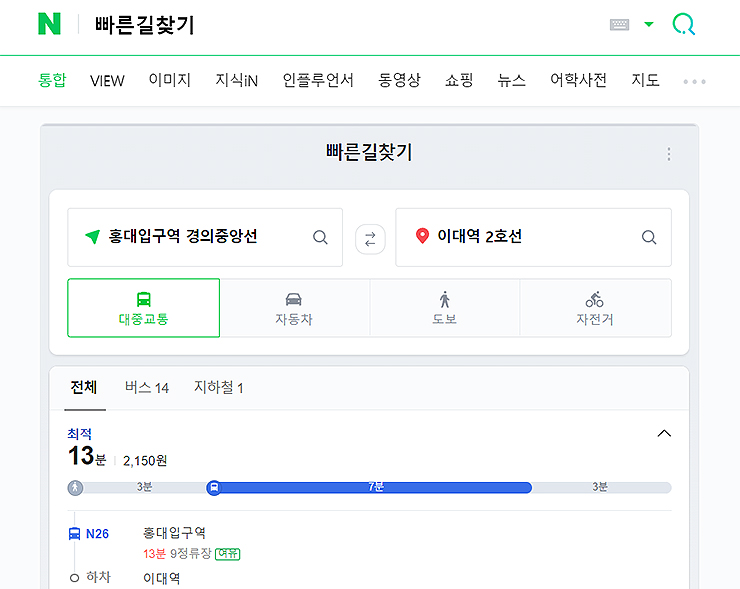Switch to the 동영상 tab
The image size is (740, 589).
(x=399, y=80)
